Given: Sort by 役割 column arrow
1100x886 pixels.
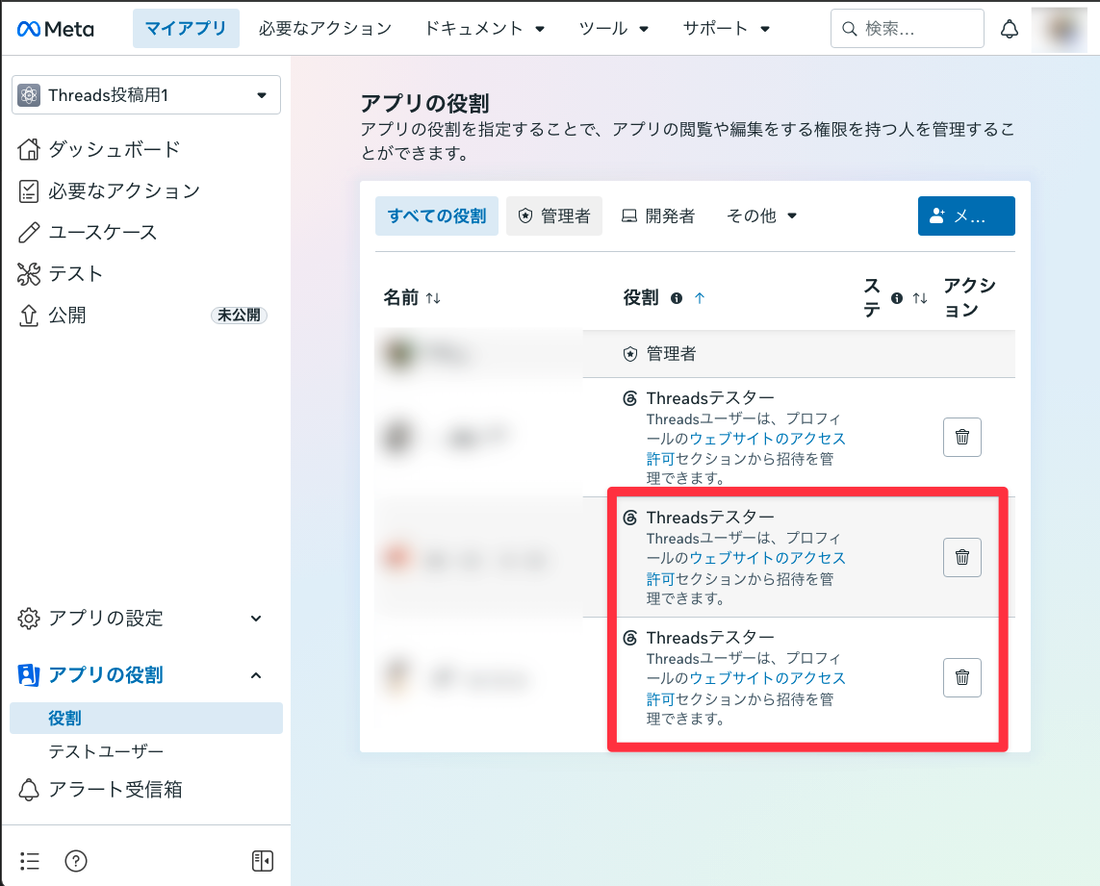Looking at the screenshot, I should tap(699, 298).
